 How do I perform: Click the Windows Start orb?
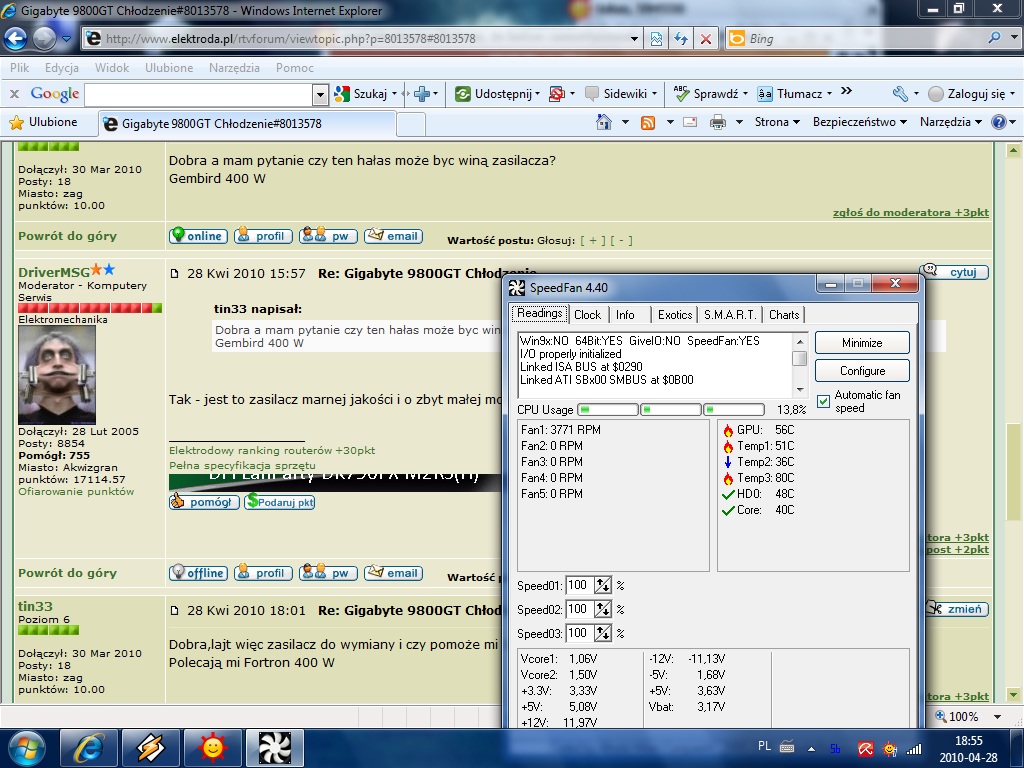26,748
